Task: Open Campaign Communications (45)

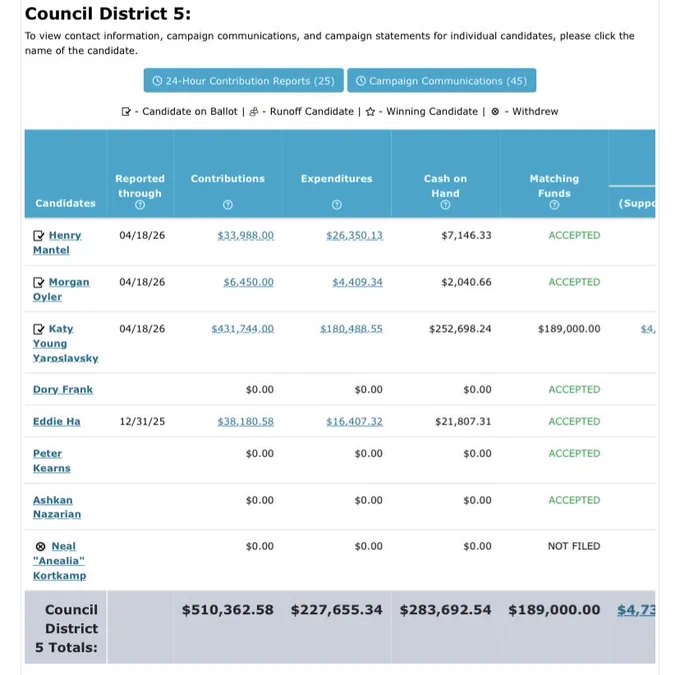Action: [441, 81]
